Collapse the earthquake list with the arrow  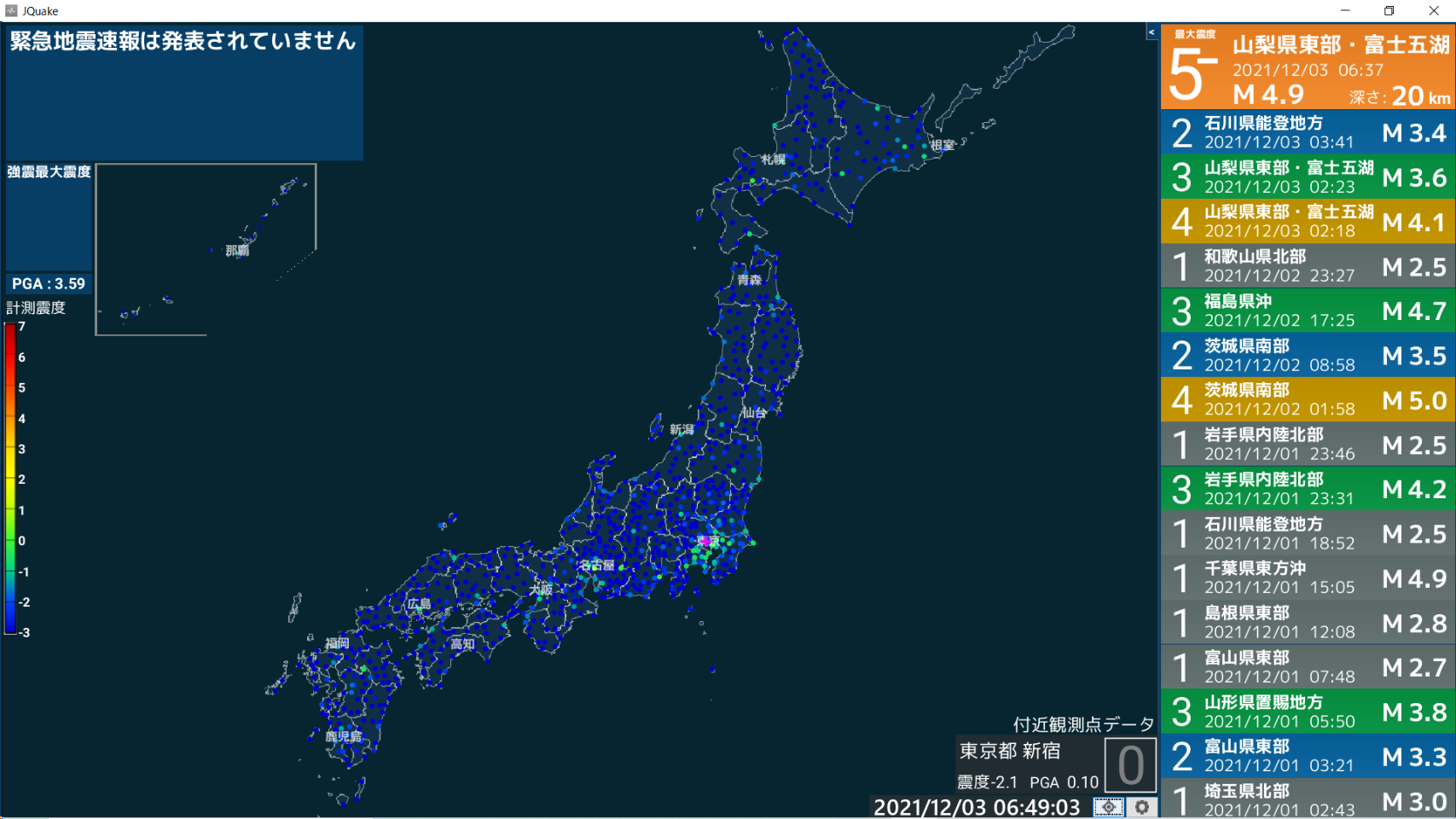(x=1151, y=32)
